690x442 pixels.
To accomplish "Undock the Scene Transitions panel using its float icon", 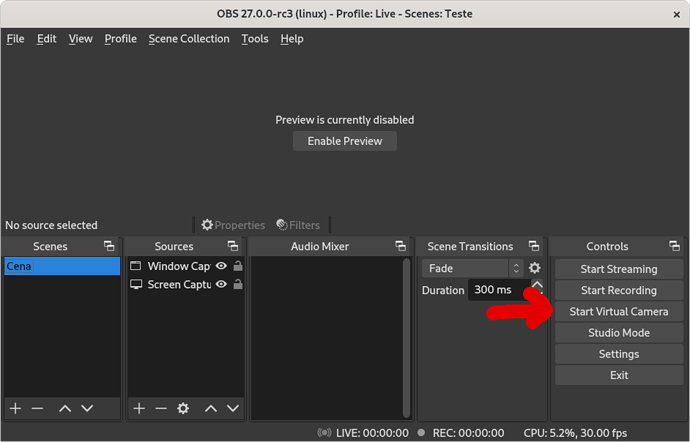I will tap(534, 246).
